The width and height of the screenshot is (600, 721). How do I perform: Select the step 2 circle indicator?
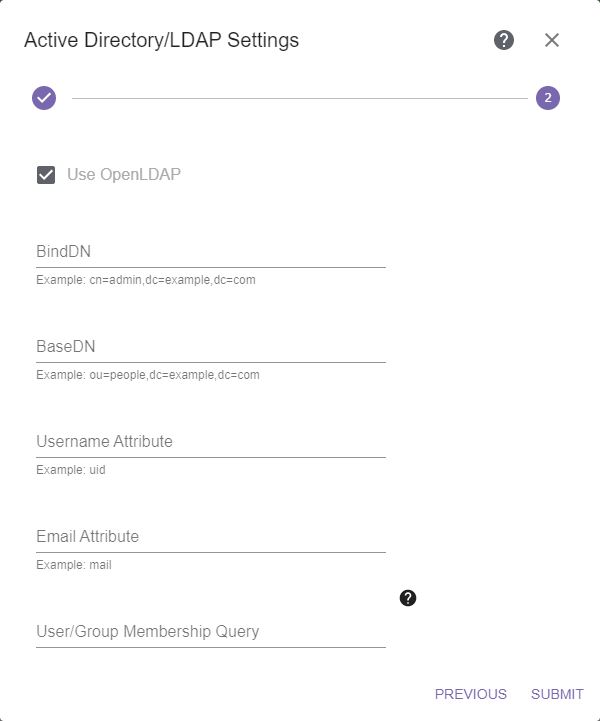click(x=548, y=98)
